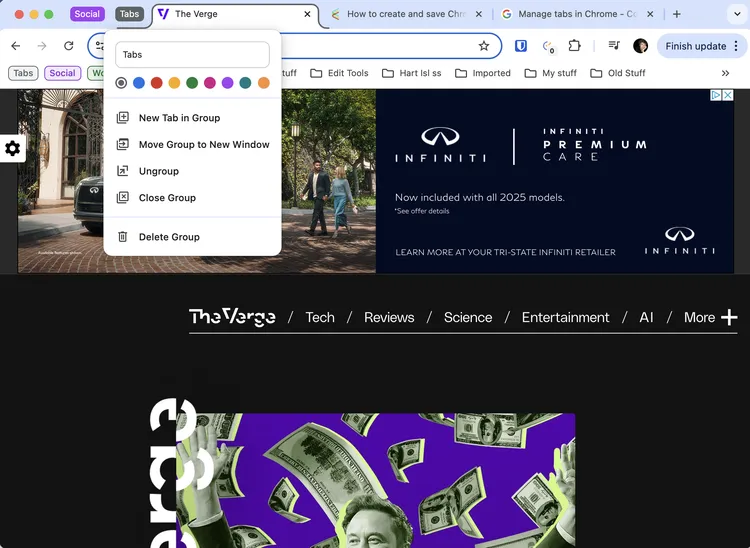
Task: Open the Extensions puzzle-piece menu
Action: [575, 46]
